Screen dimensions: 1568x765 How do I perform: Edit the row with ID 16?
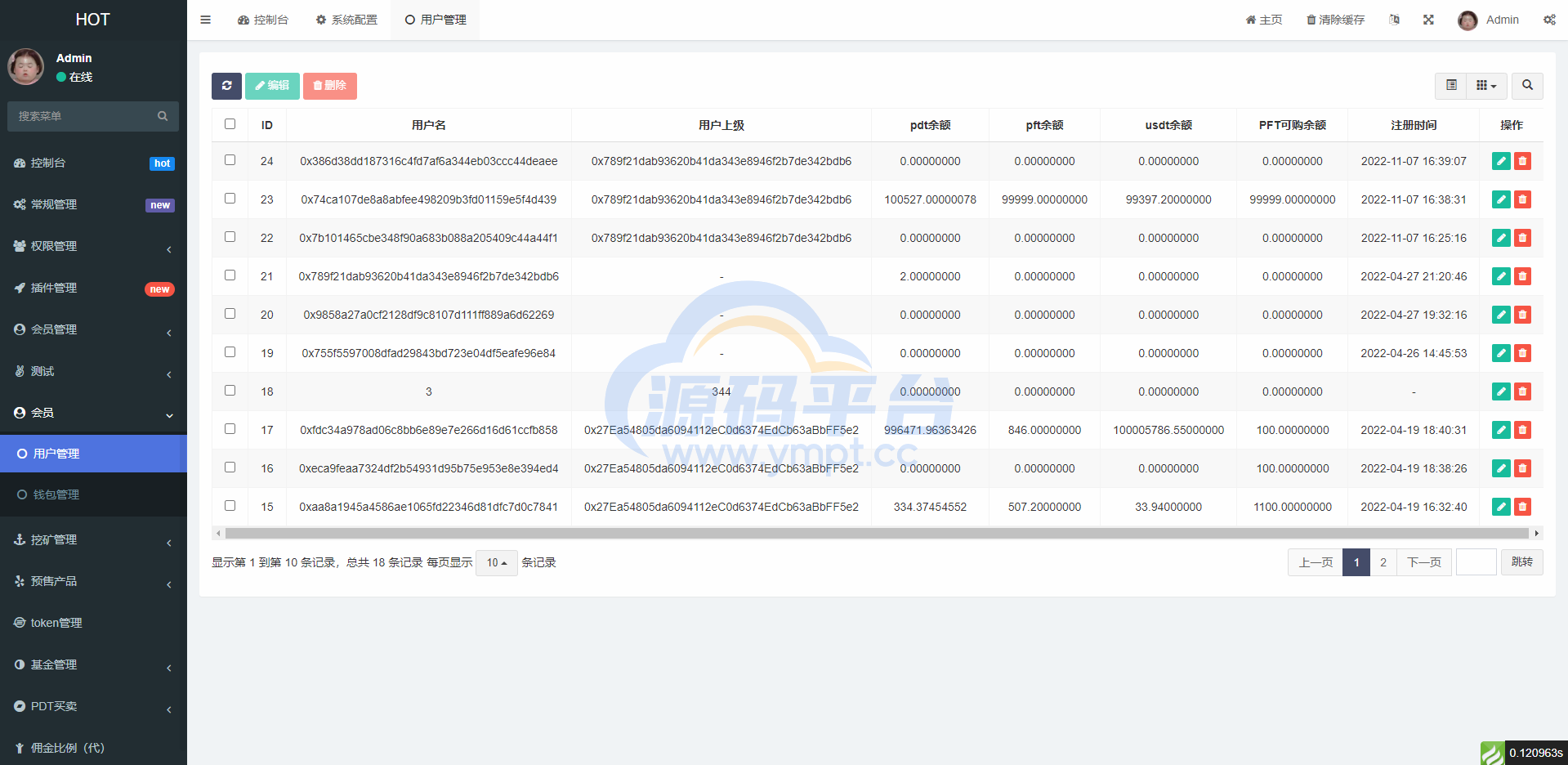pos(1501,468)
